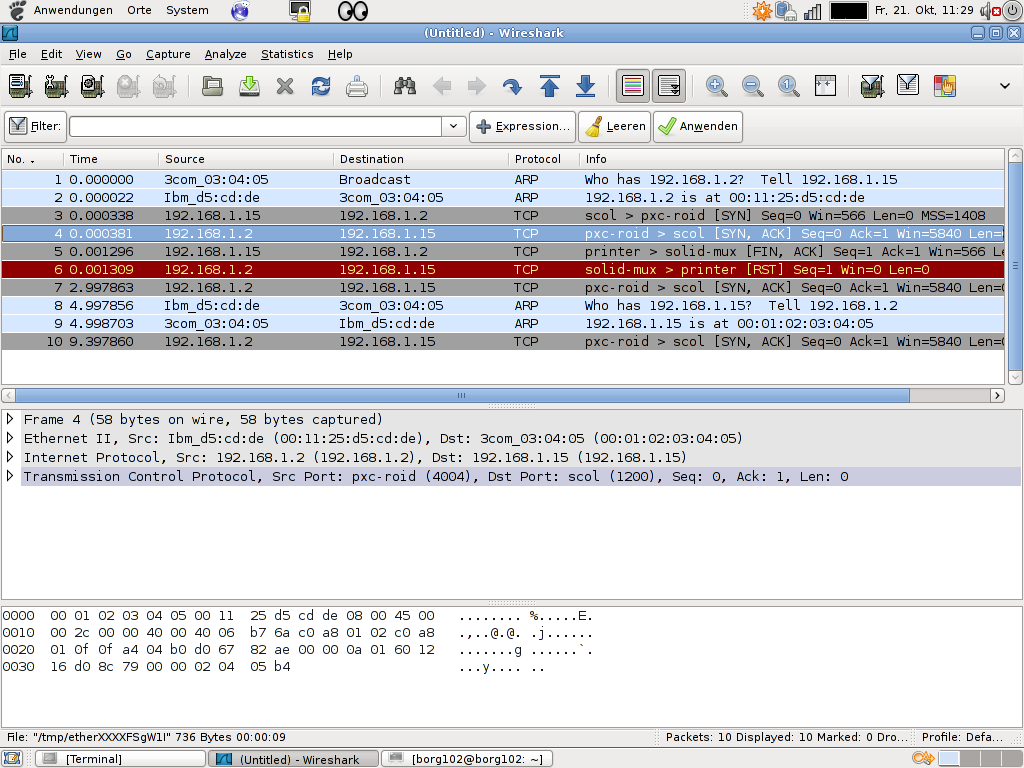1024x768 pixels.
Task: Click the Expression... button
Action: tap(522, 126)
